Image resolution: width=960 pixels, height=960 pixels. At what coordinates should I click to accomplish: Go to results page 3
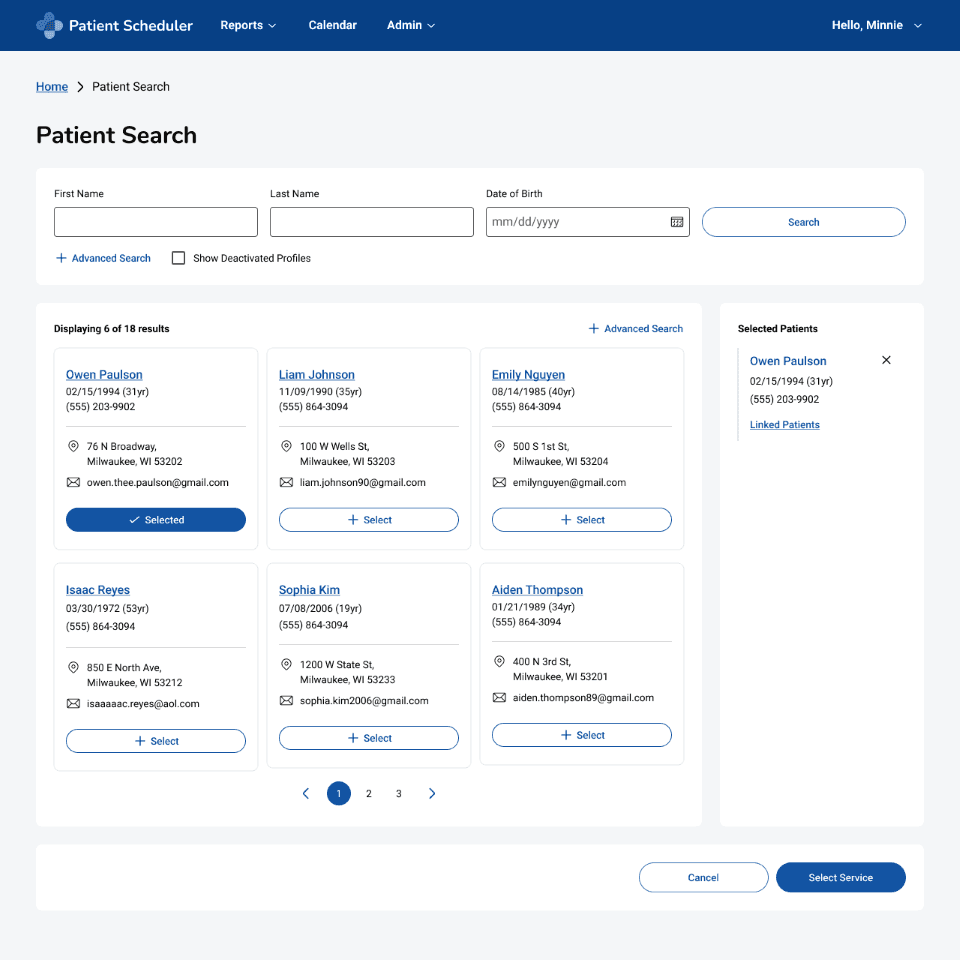[399, 793]
